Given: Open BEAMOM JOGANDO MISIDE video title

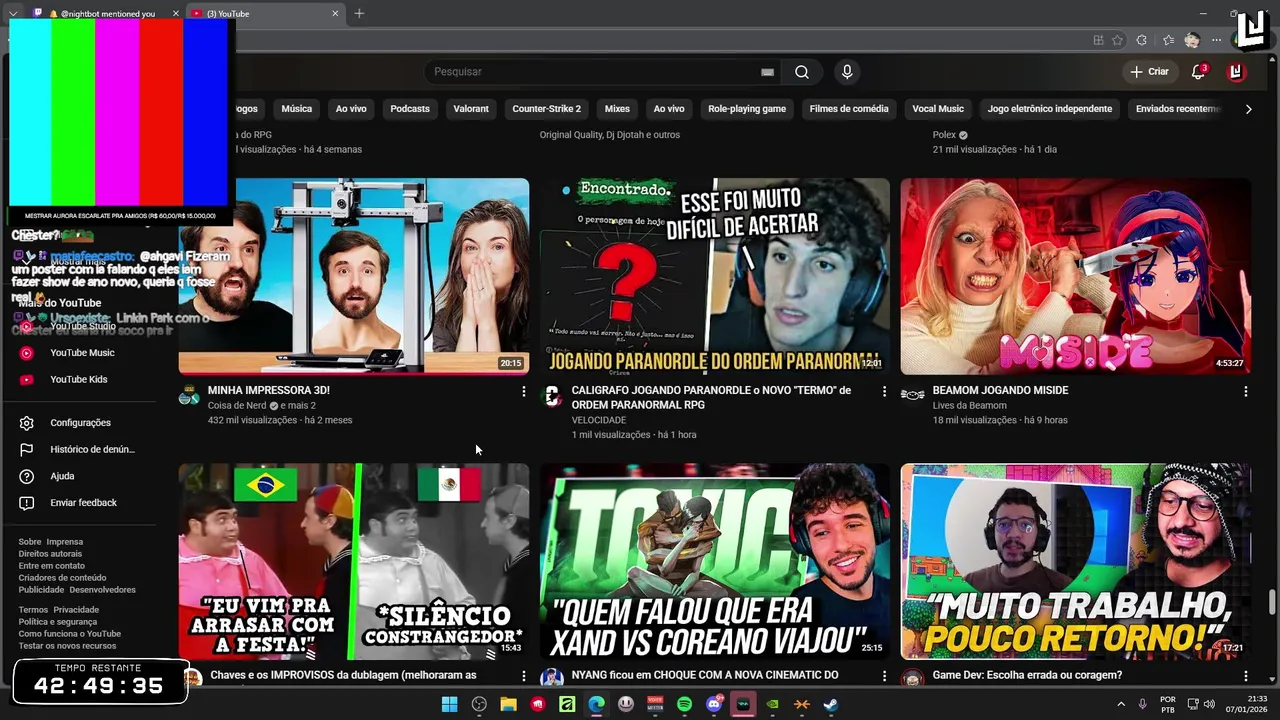Looking at the screenshot, I should (1000, 391).
